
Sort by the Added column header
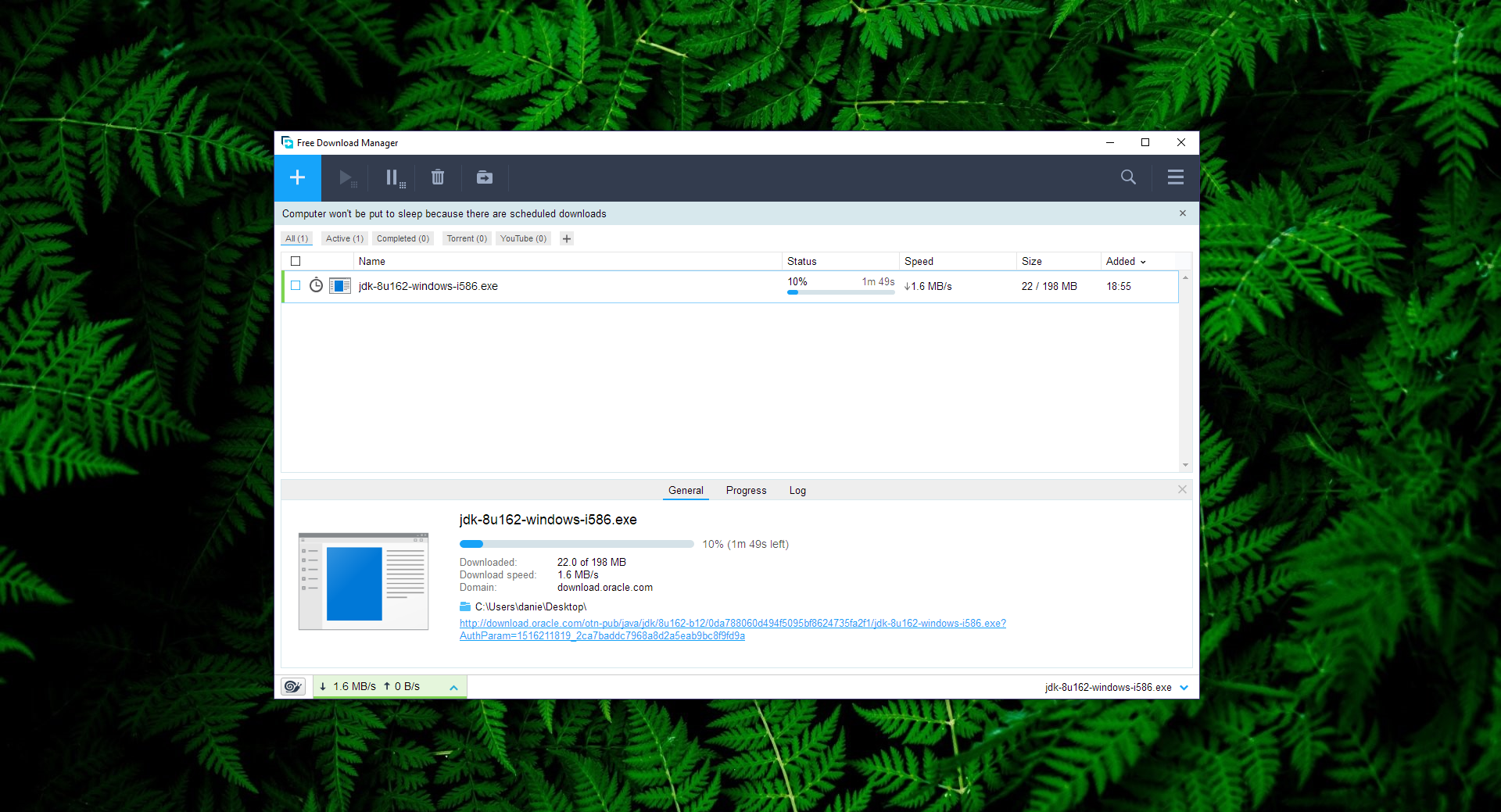[x=1125, y=261]
